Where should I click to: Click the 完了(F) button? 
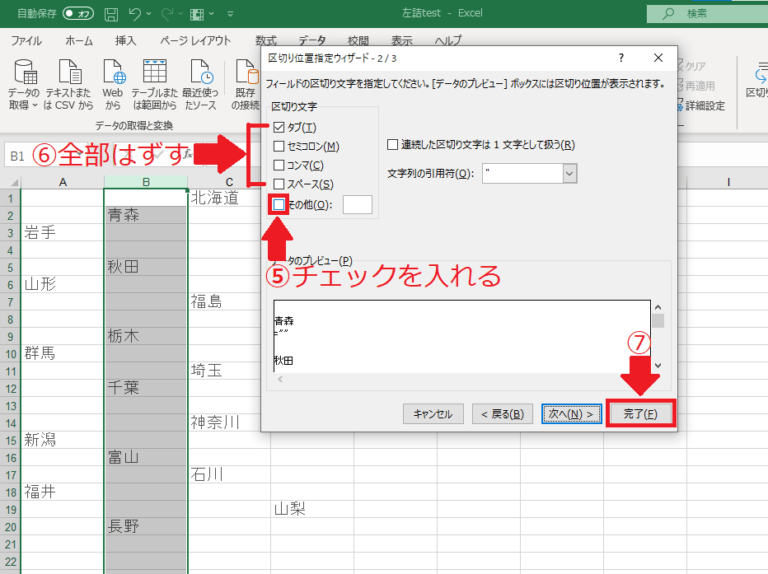(x=640, y=414)
